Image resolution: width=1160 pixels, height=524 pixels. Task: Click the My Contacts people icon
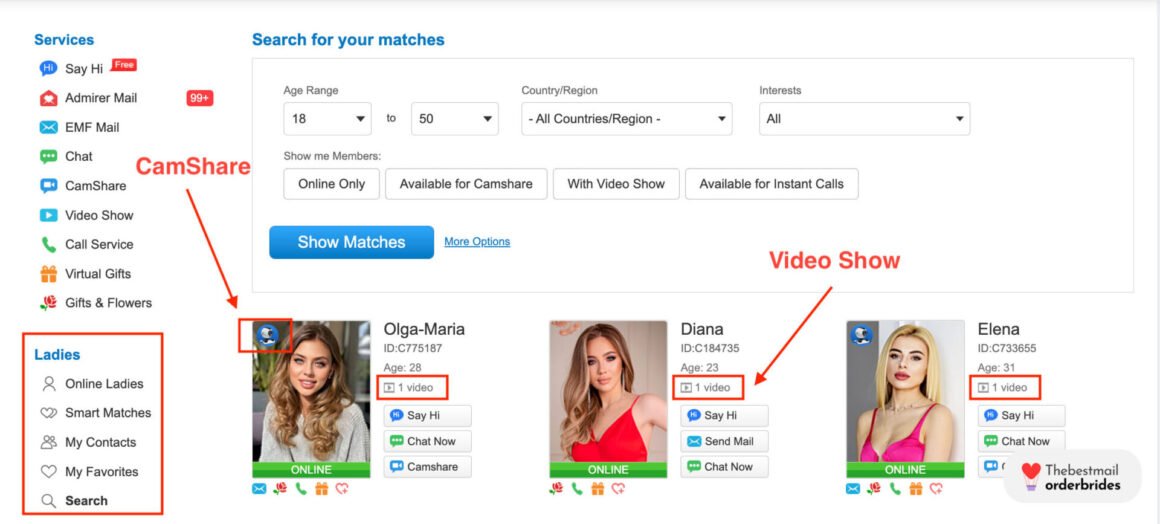(49, 442)
